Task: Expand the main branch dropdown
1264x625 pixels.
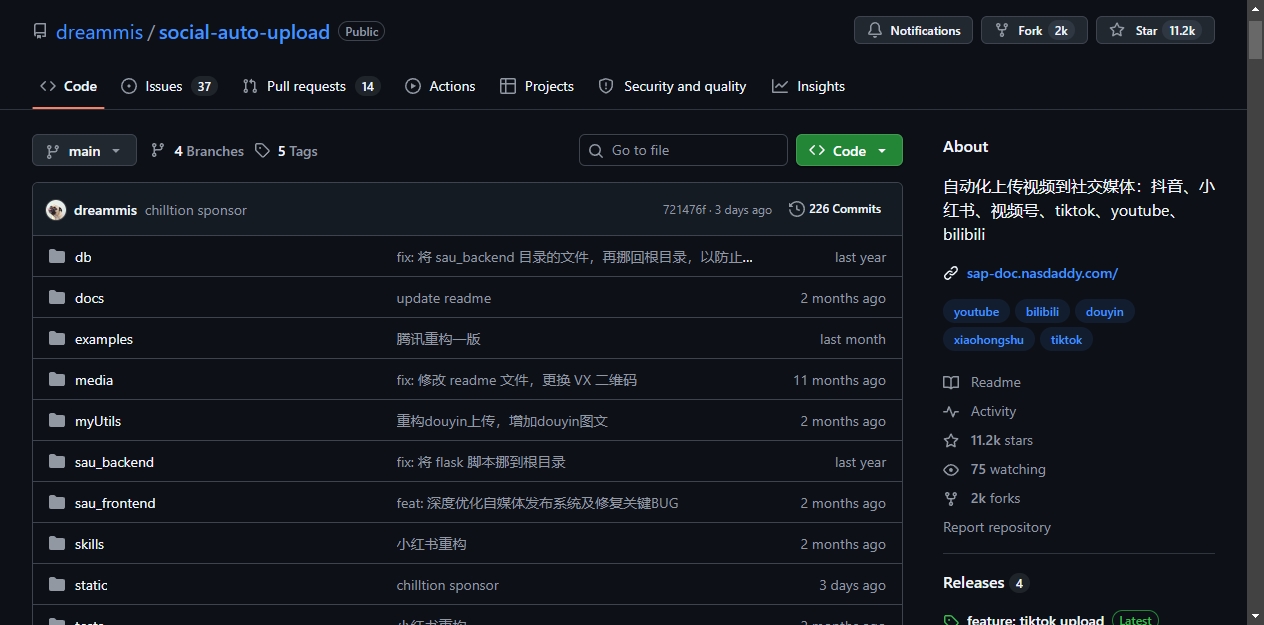Action: (84, 150)
